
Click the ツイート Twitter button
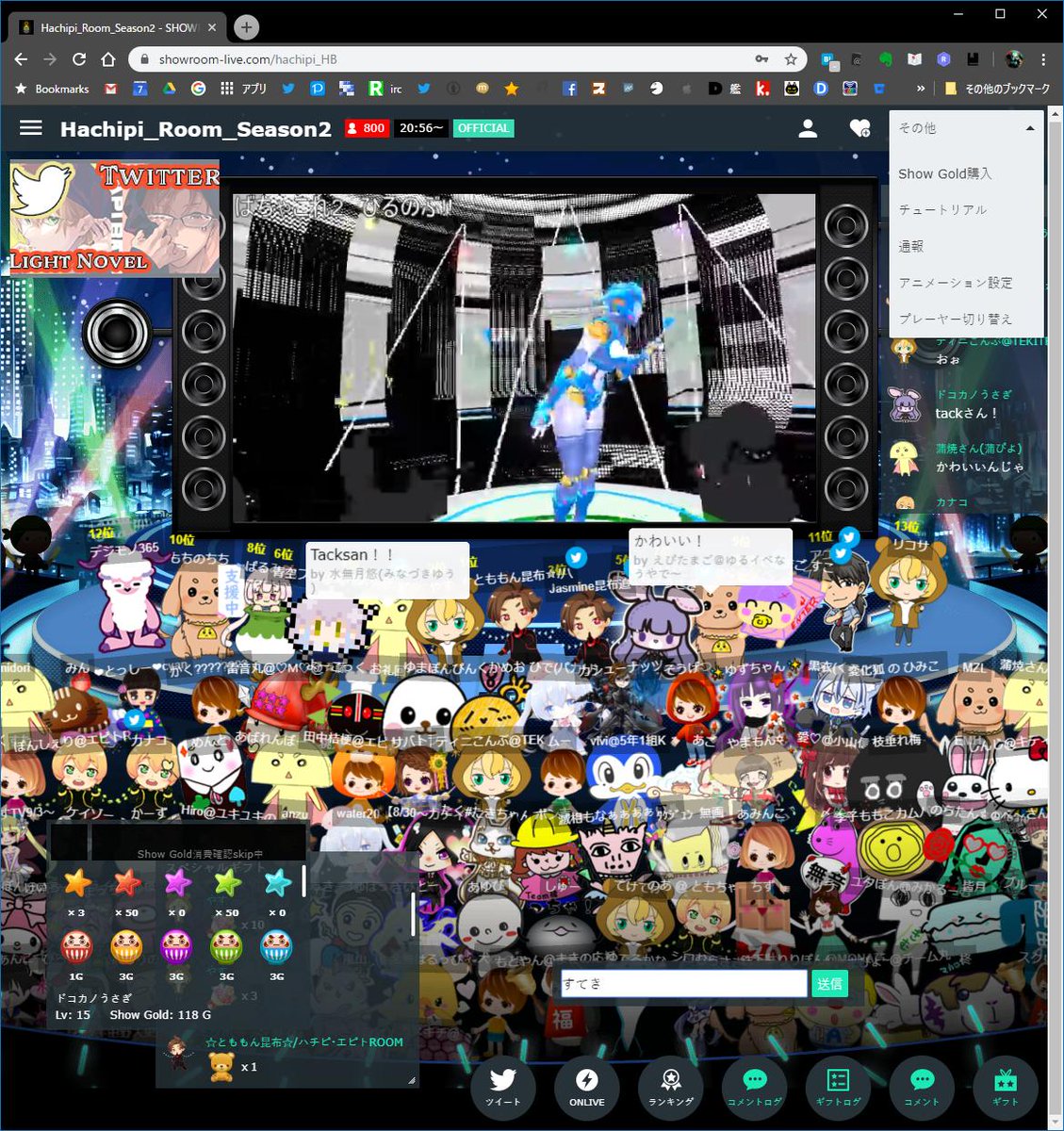point(502,1086)
